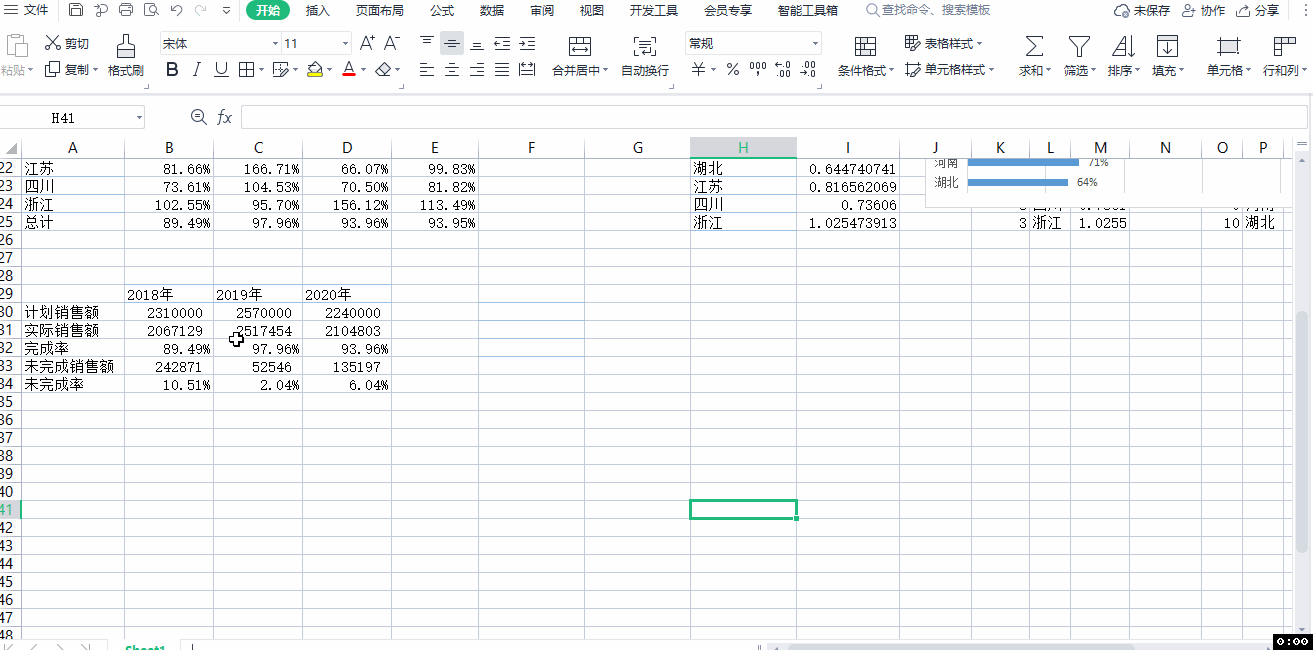Open the font size dropdown 11
This screenshot has height=650, width=1313.
click(346, 44)
